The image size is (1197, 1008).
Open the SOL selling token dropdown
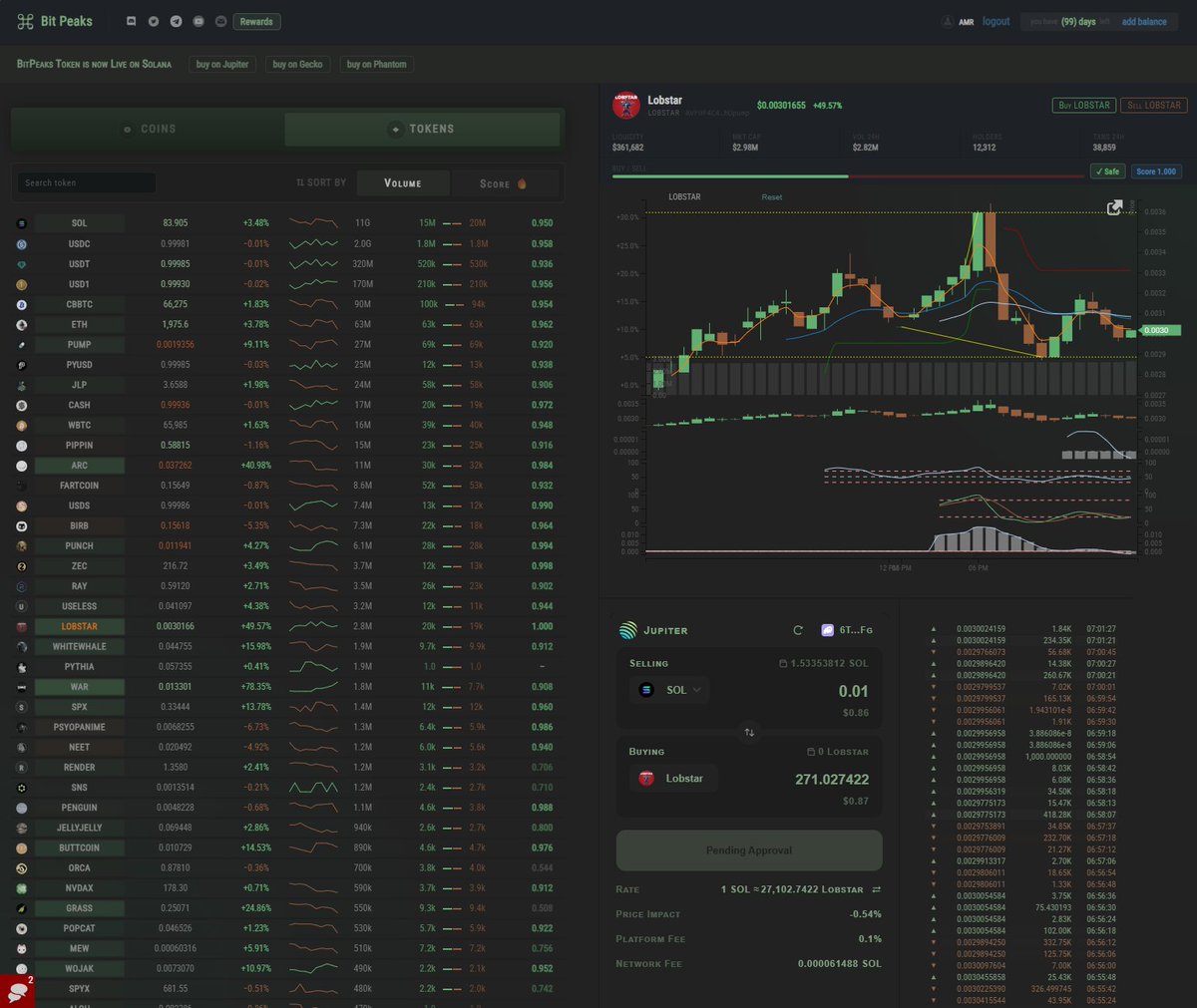click(669, 690)
